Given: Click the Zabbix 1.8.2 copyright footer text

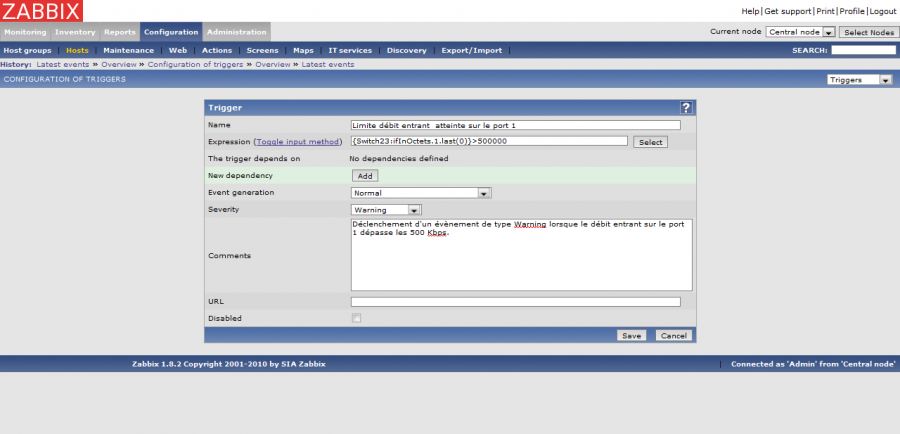Looking at the screenshot, I should [228, 364].
